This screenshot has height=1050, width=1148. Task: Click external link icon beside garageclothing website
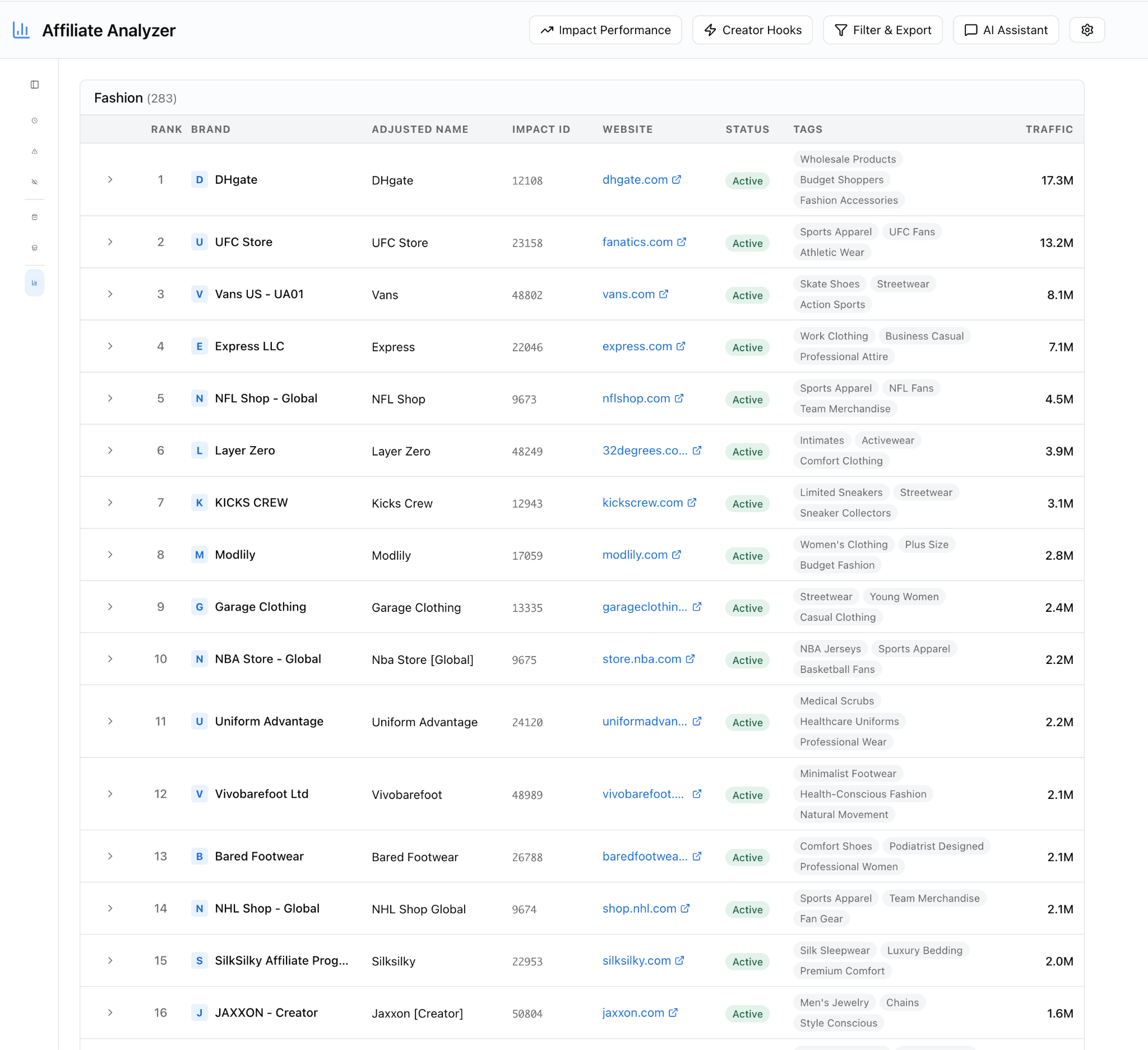click(697, 607)
